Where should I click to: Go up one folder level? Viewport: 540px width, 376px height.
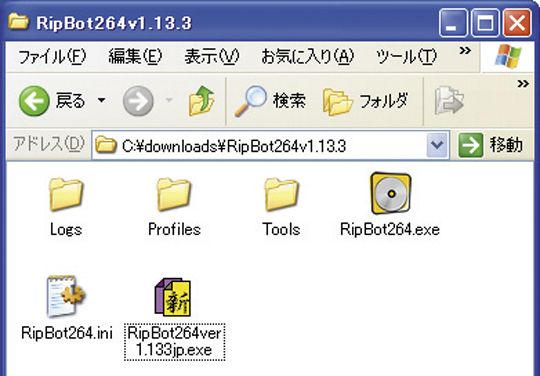tap(201, 101)
